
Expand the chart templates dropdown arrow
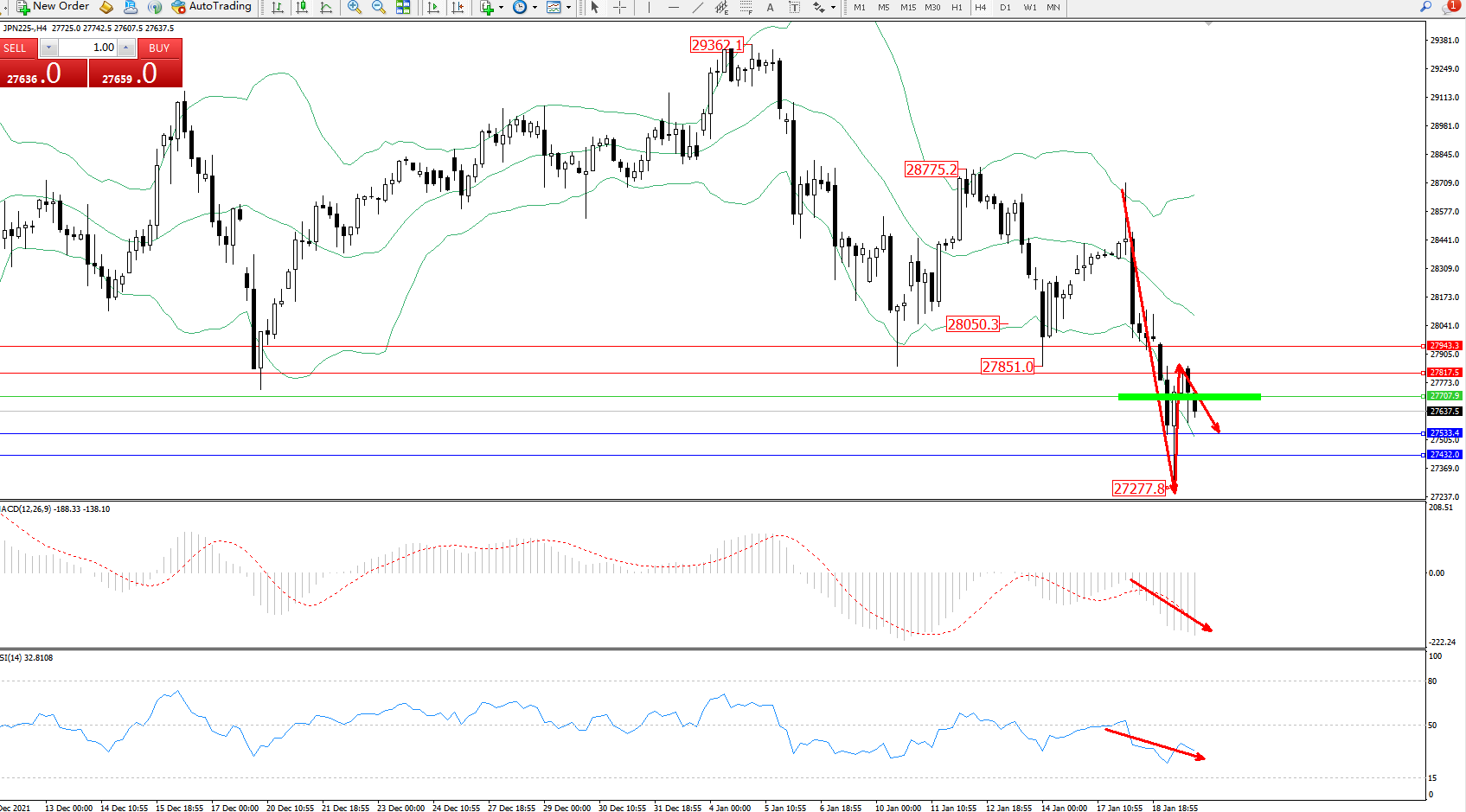[568, 8]
